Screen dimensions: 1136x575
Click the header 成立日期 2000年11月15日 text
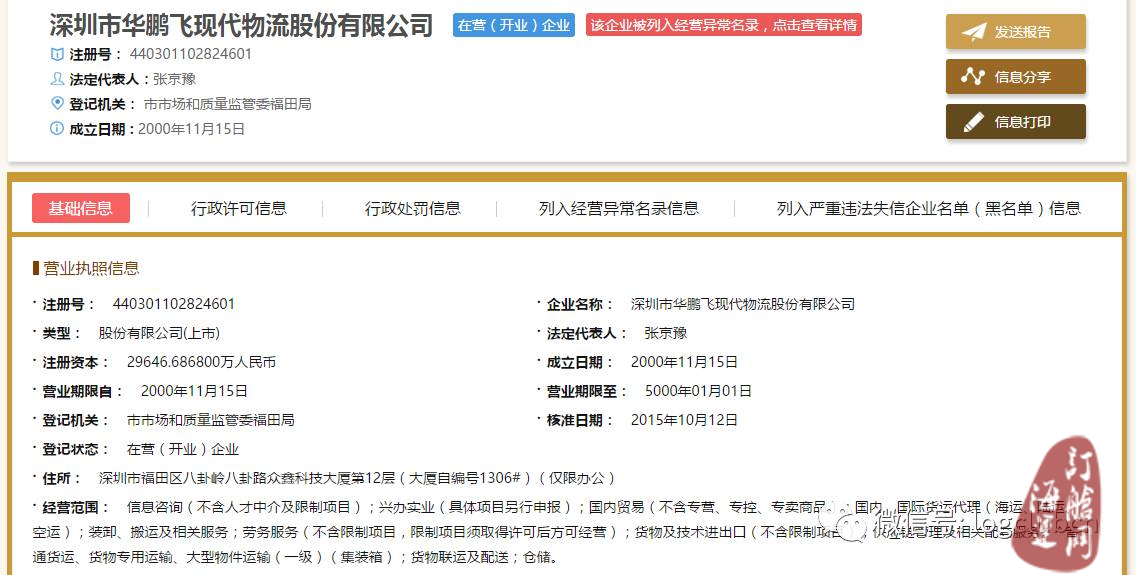tap(191, 129)
